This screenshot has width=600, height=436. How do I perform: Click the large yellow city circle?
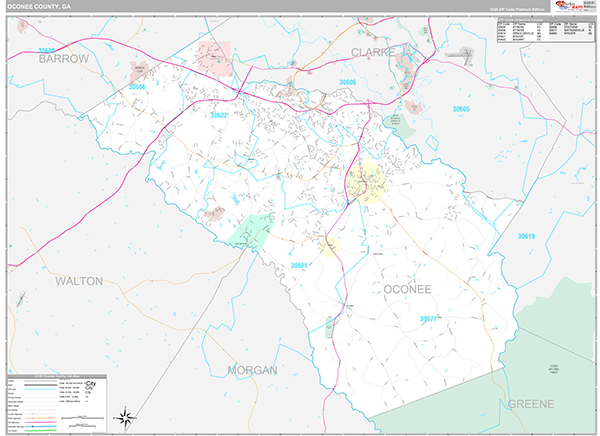[366, 183]
